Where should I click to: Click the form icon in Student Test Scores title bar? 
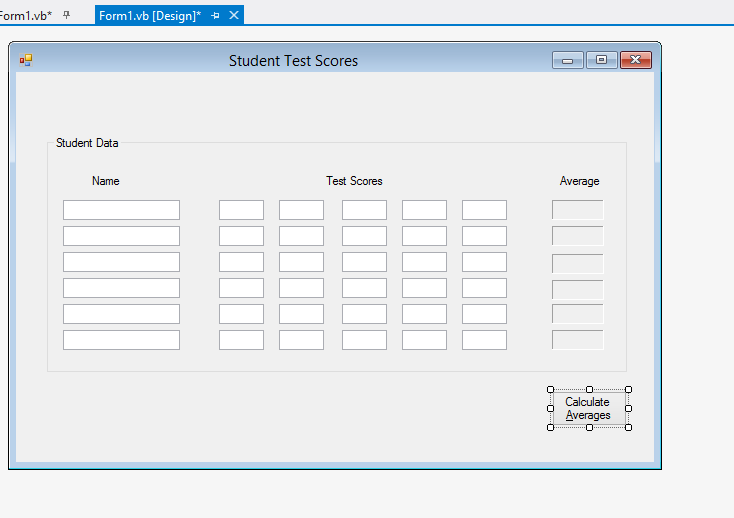click(x=26, y=60)
